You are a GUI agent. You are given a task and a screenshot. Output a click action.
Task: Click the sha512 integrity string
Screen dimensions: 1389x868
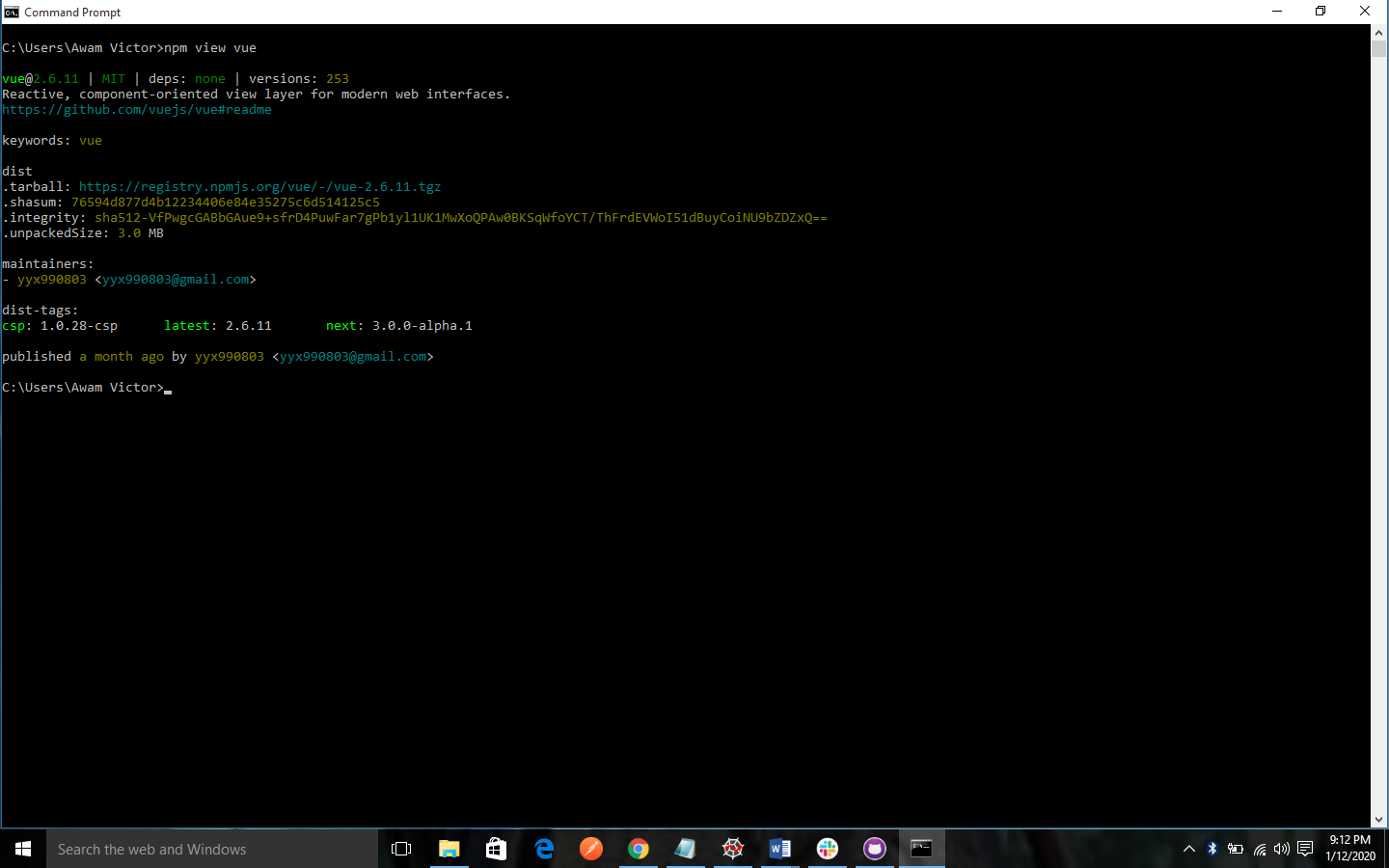pos(461,218)
